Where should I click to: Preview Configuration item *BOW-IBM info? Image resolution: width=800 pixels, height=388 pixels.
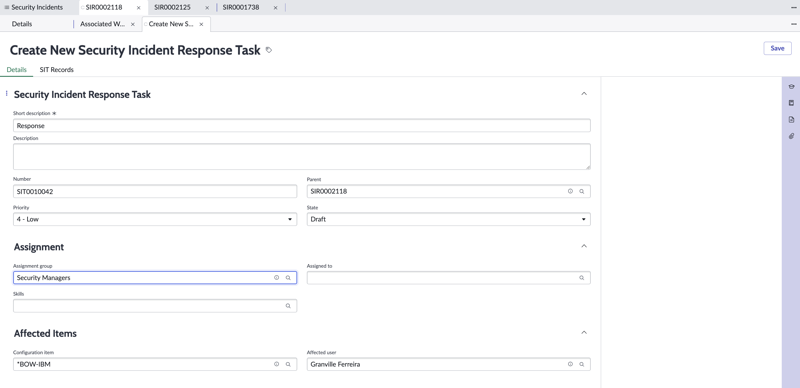pos(277,365)
